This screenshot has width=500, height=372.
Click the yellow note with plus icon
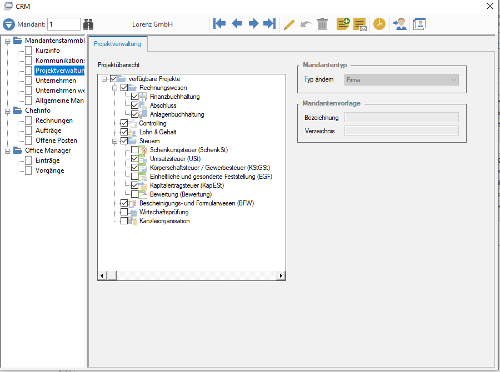coord(343,24)
